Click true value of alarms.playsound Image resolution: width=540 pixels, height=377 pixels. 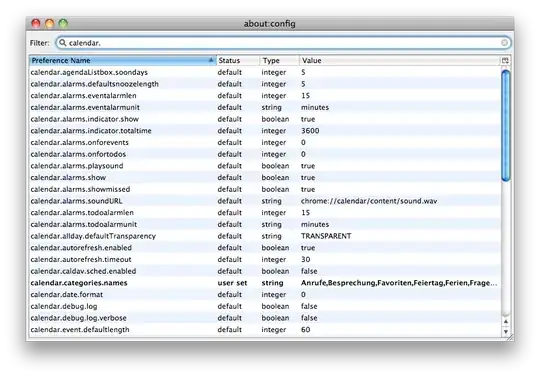pyautogui.click(x=308, y=166)
